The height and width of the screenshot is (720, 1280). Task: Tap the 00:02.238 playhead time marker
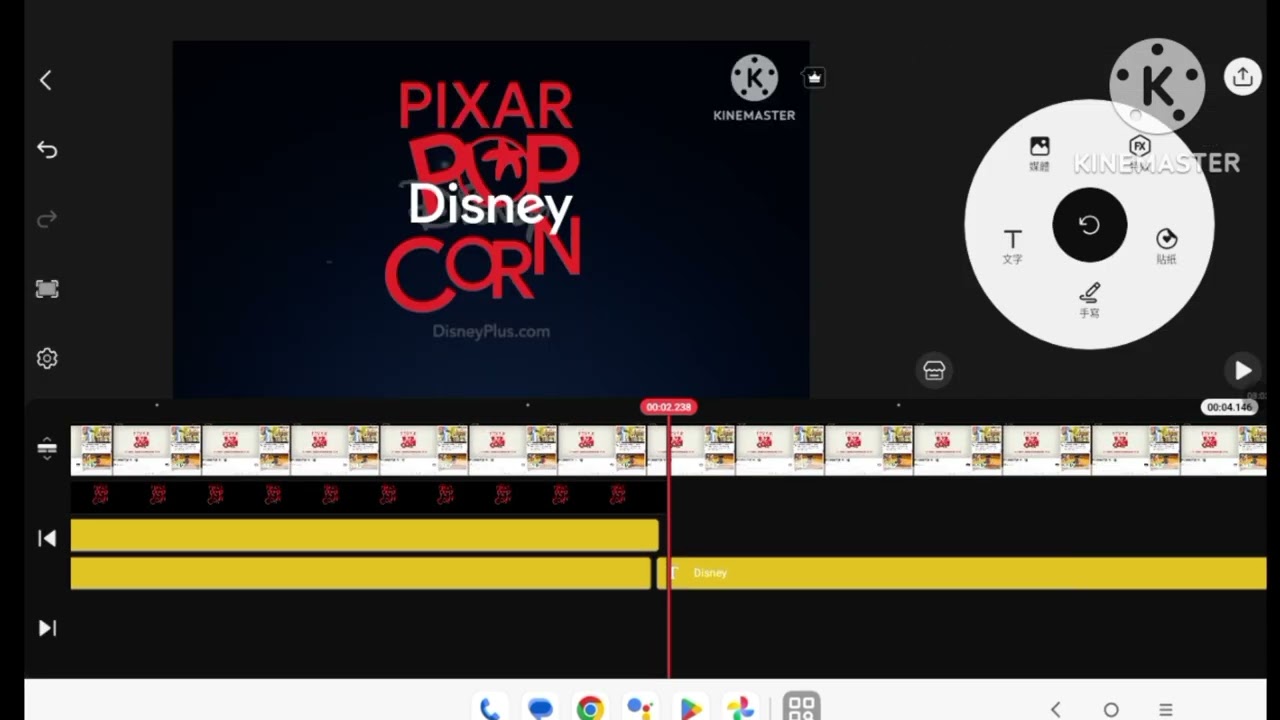point(668,407)
